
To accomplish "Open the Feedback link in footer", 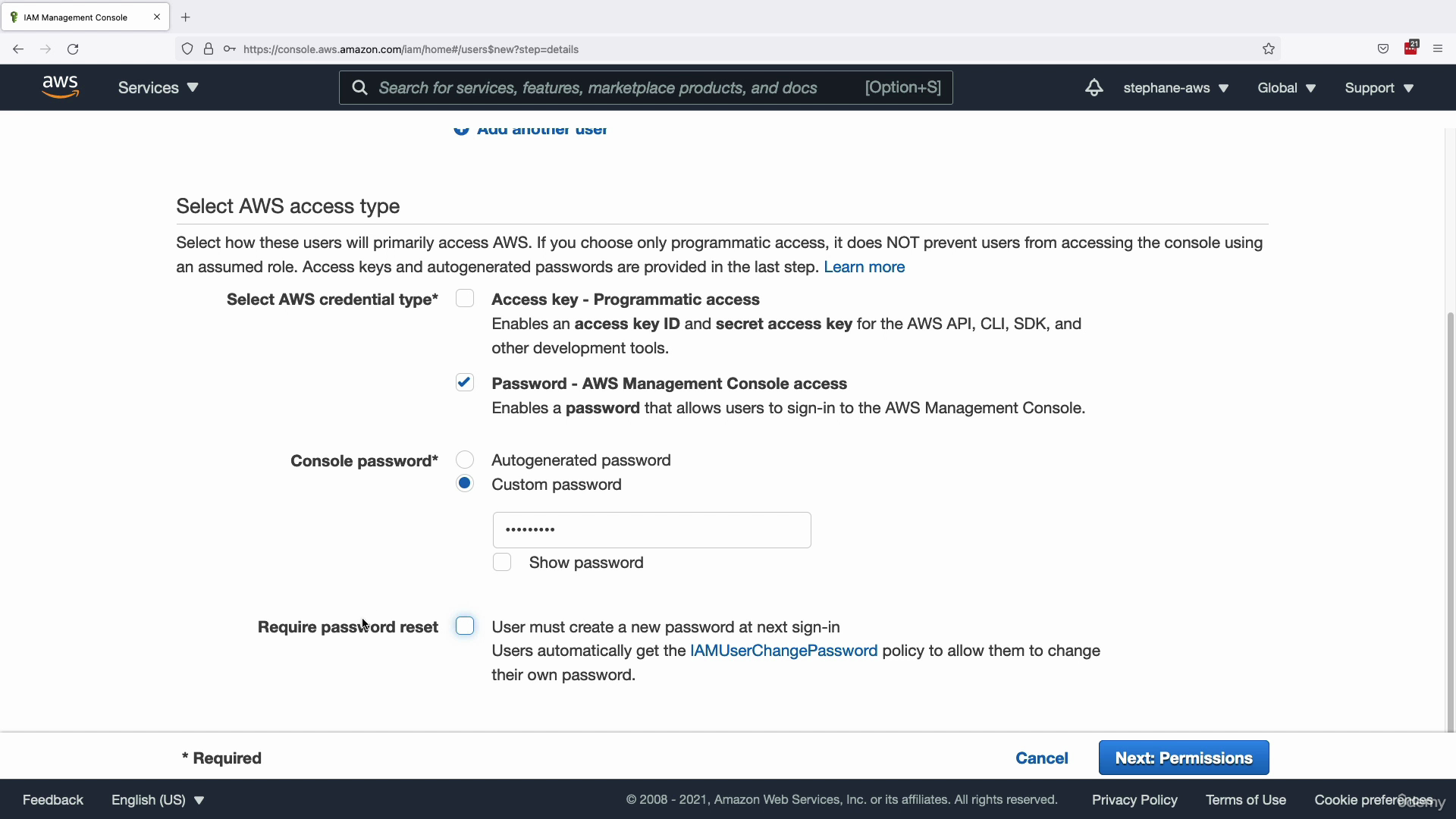I will click(x=53, y=800).
